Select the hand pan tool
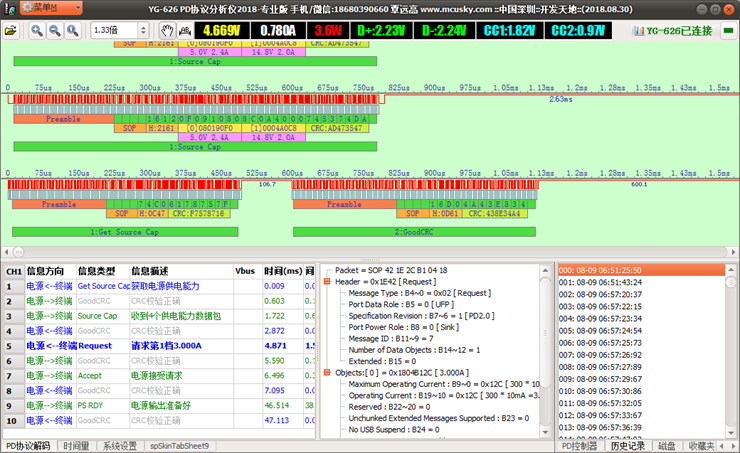Viewport: 740px width, 453px height. [168, 31]
